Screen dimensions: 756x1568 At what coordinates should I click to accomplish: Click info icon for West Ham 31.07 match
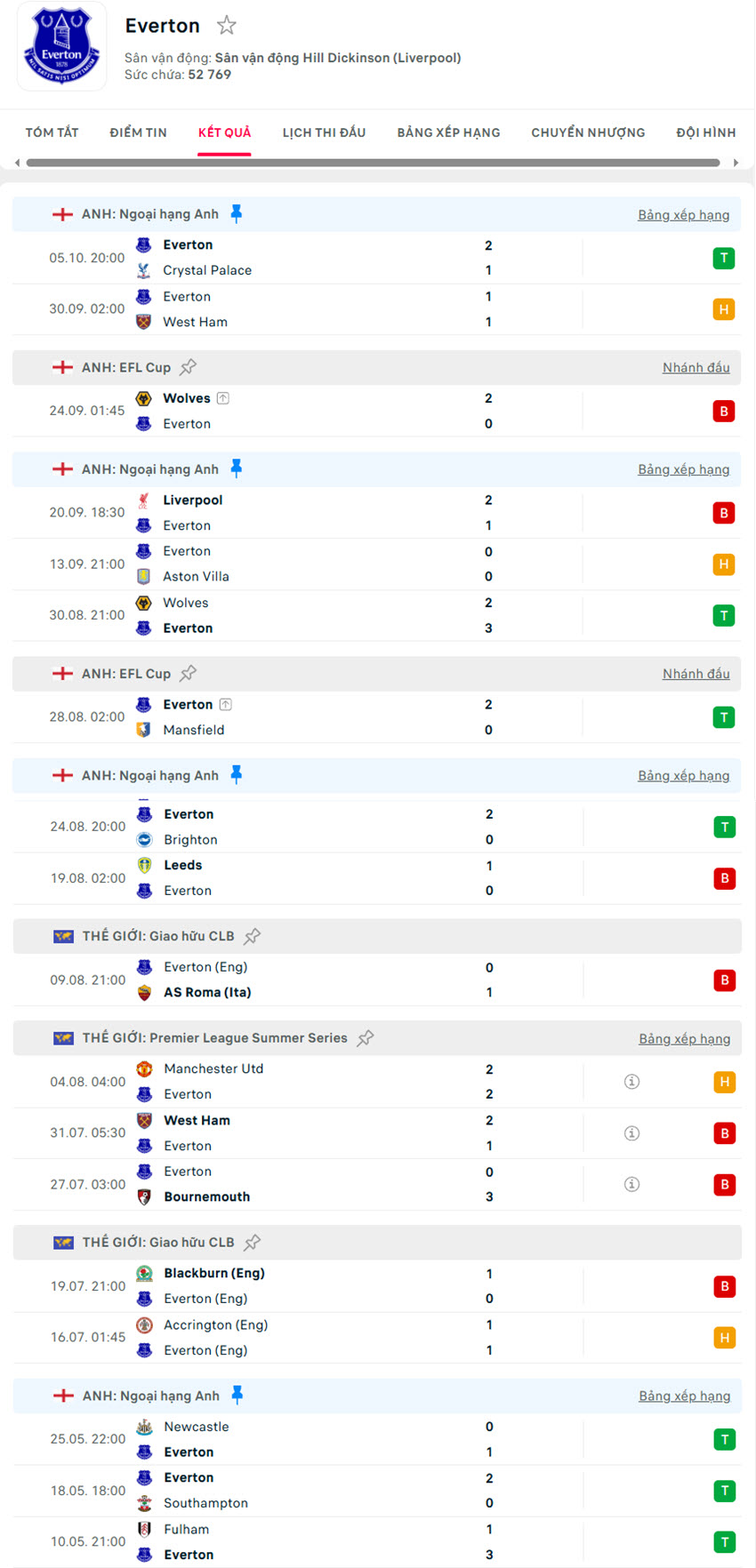click(x=631, y=1133)
